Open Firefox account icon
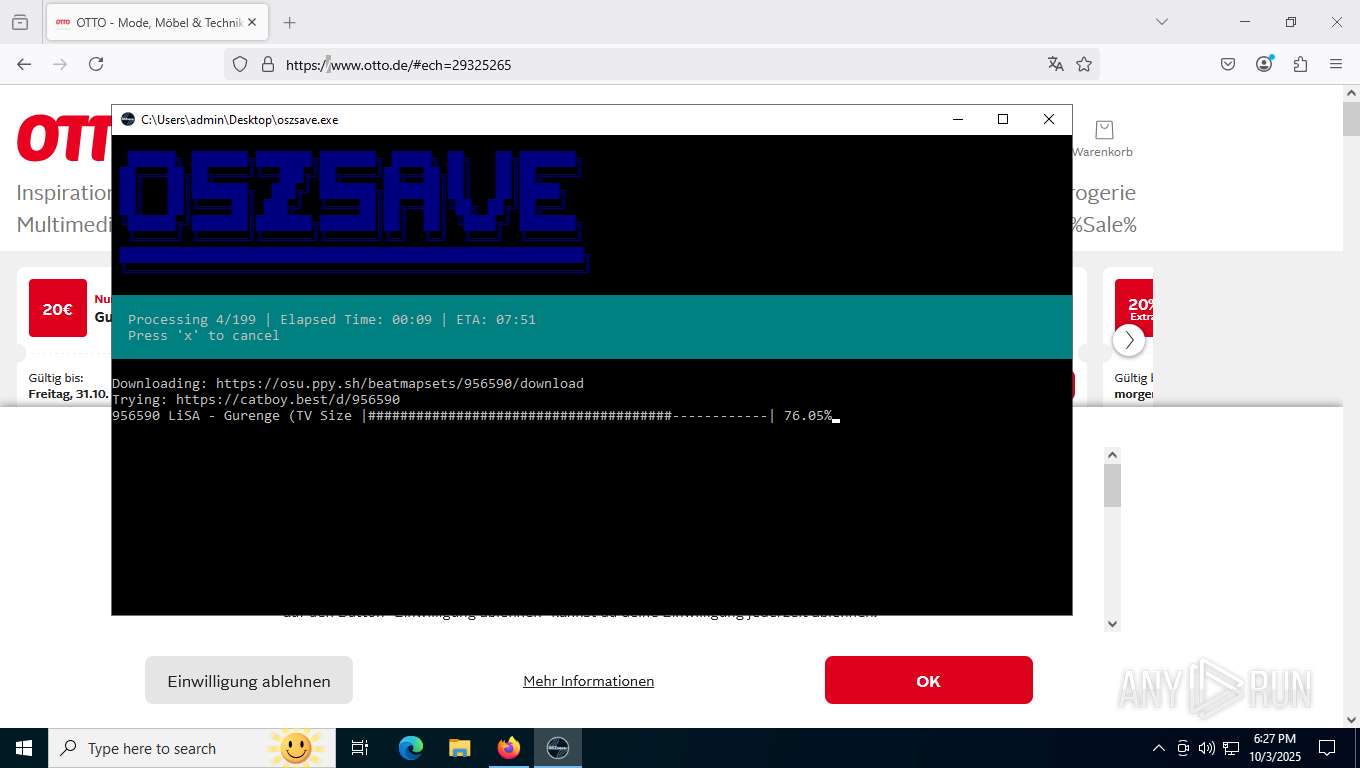This screenshot has height=768, width=1360. (x=1264, y=64)
